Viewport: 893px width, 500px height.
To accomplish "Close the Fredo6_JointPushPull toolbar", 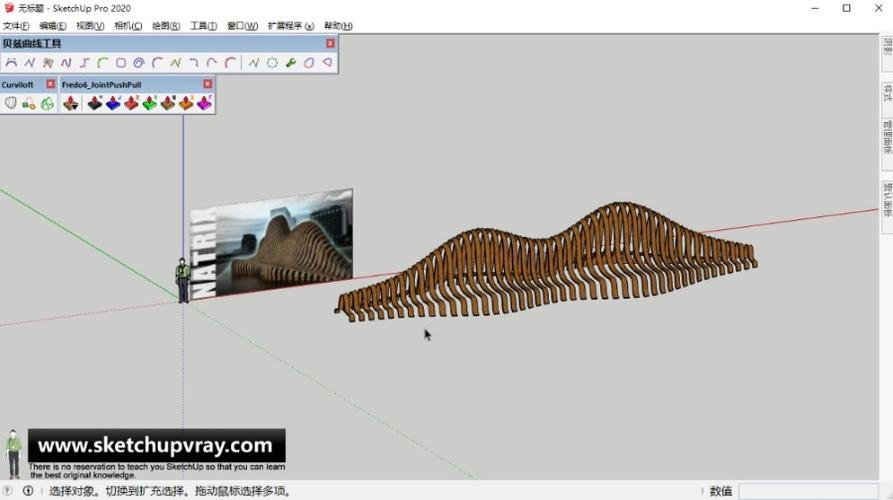I will pyautogui.click(x=207, y=84).
